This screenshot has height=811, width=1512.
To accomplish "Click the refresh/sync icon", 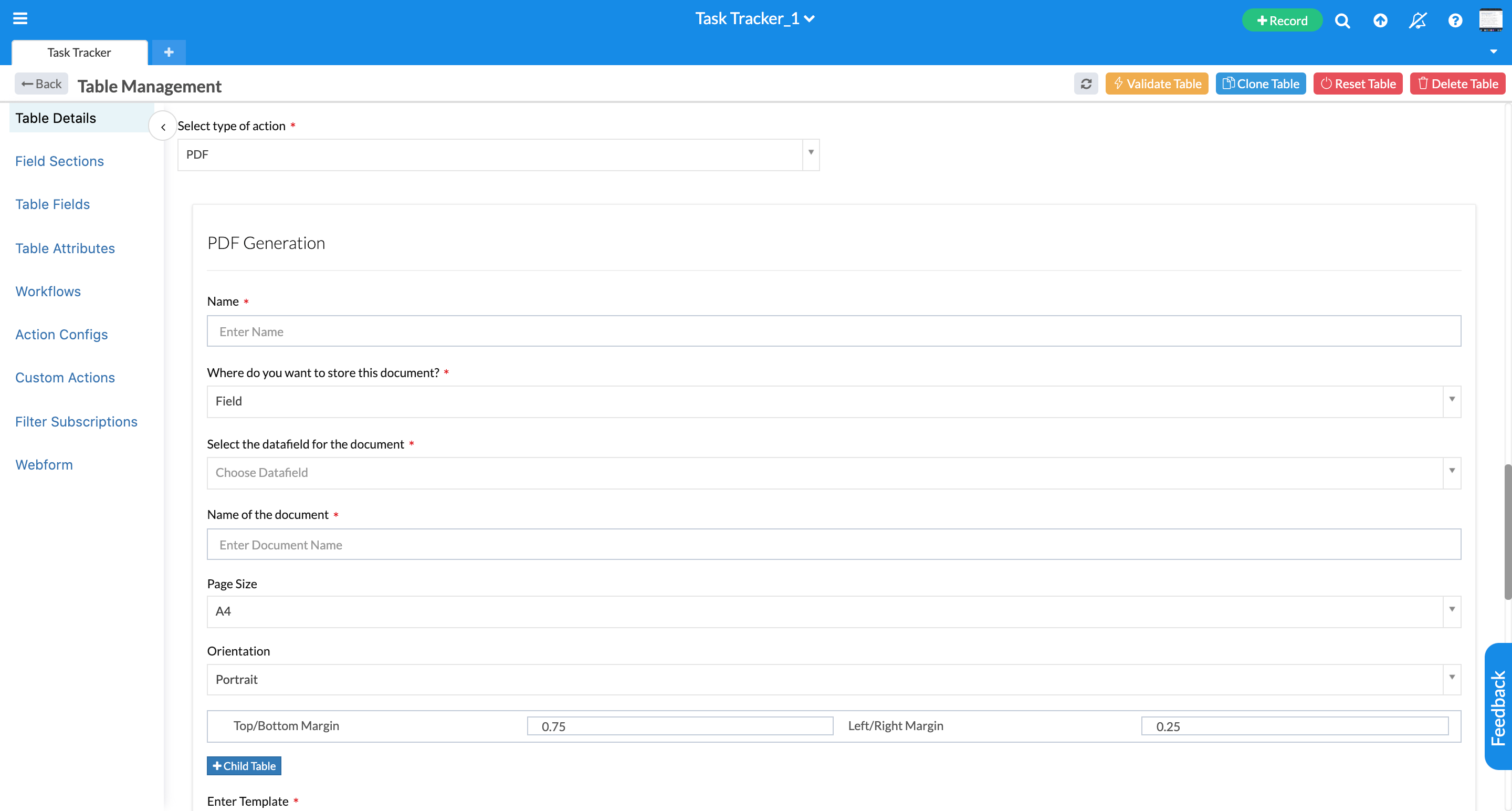I will point(1086,84).
